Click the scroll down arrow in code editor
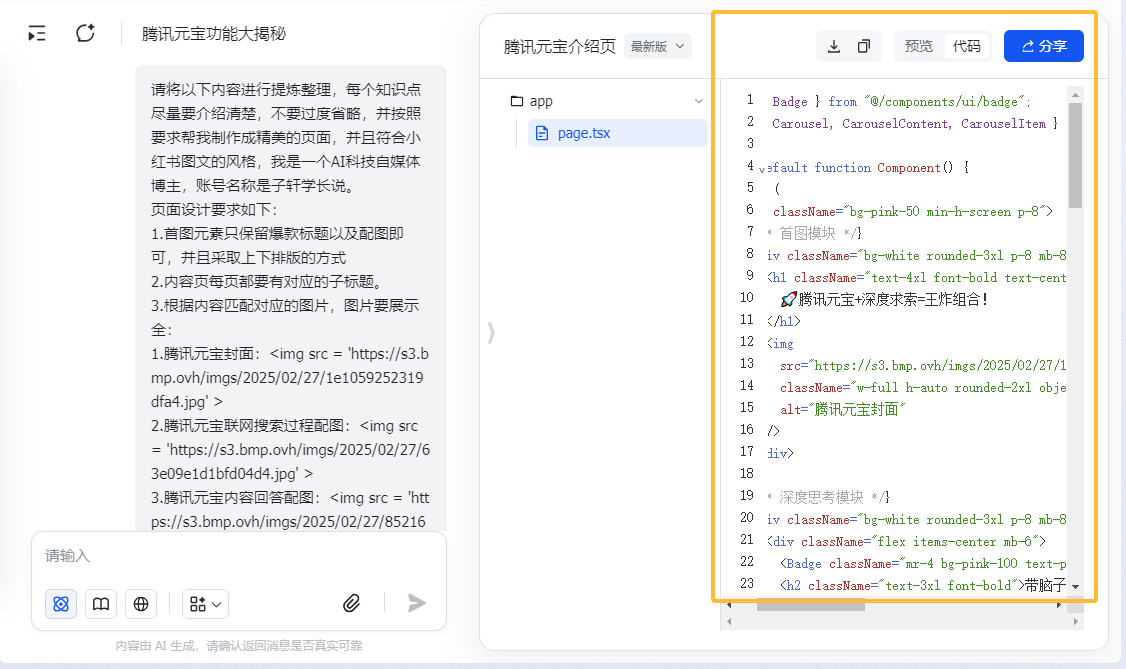Screen dimensions: 1126x669 click(x=1075, y=587)
